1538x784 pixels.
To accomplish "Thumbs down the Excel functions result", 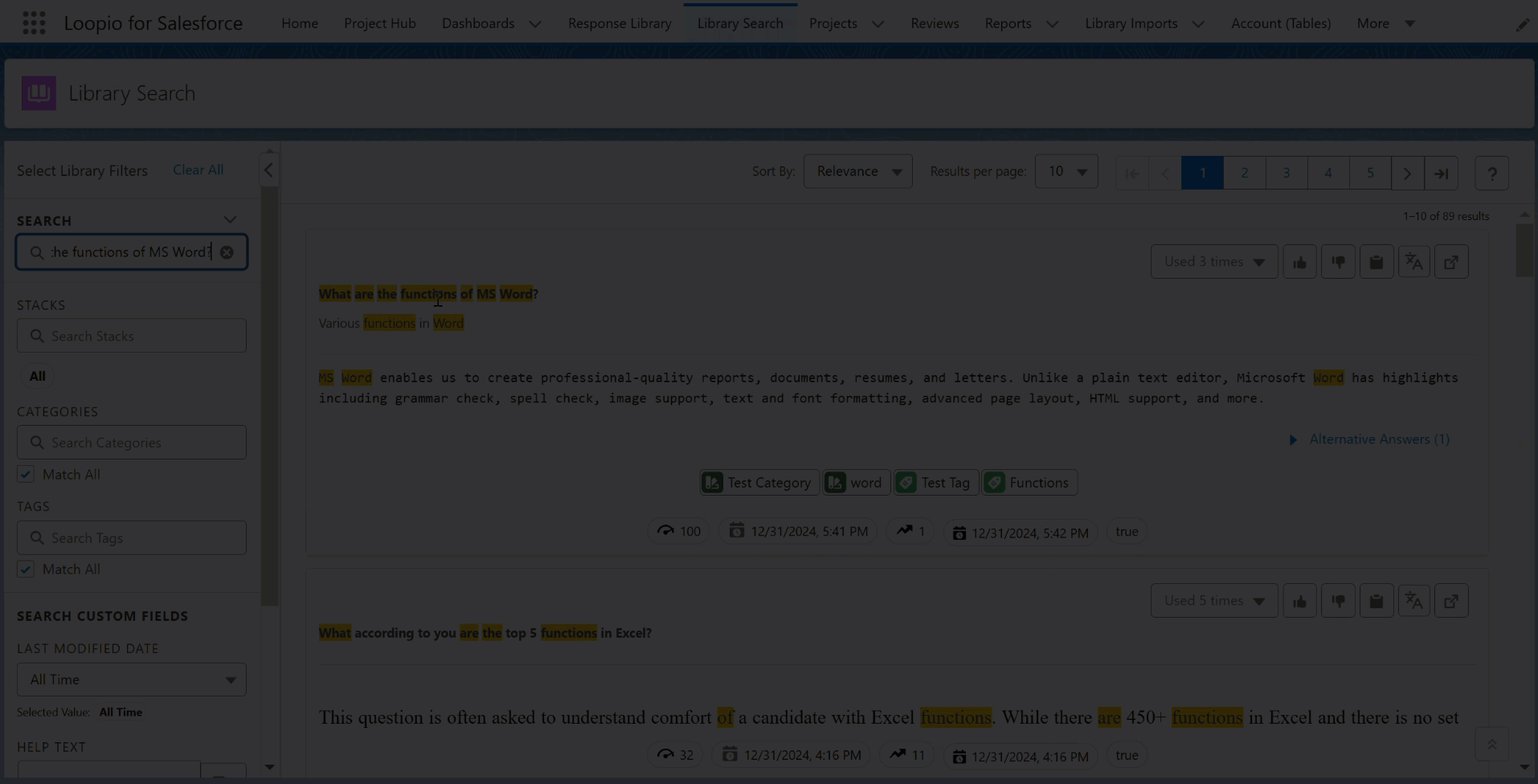I will coord(1338,601).
